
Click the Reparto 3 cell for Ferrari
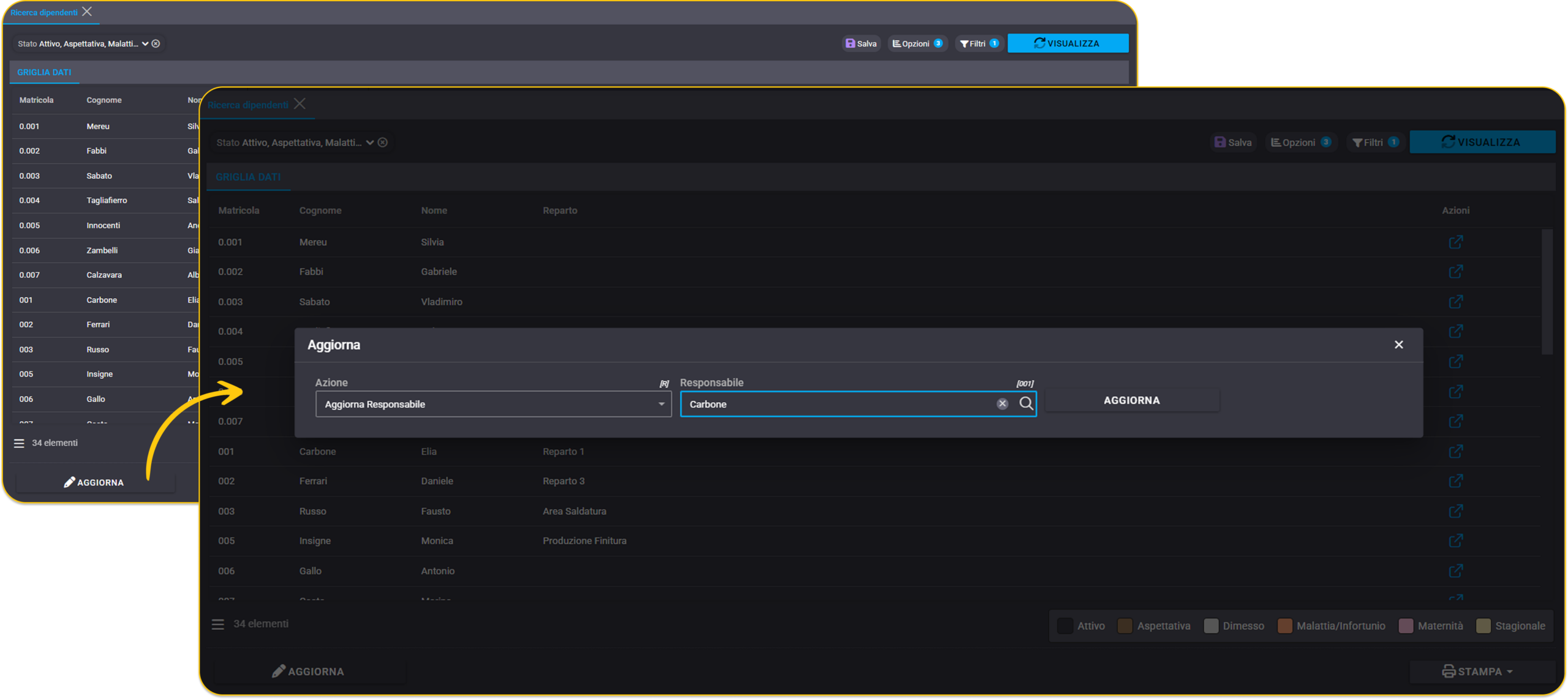click(x=563, y=481)
